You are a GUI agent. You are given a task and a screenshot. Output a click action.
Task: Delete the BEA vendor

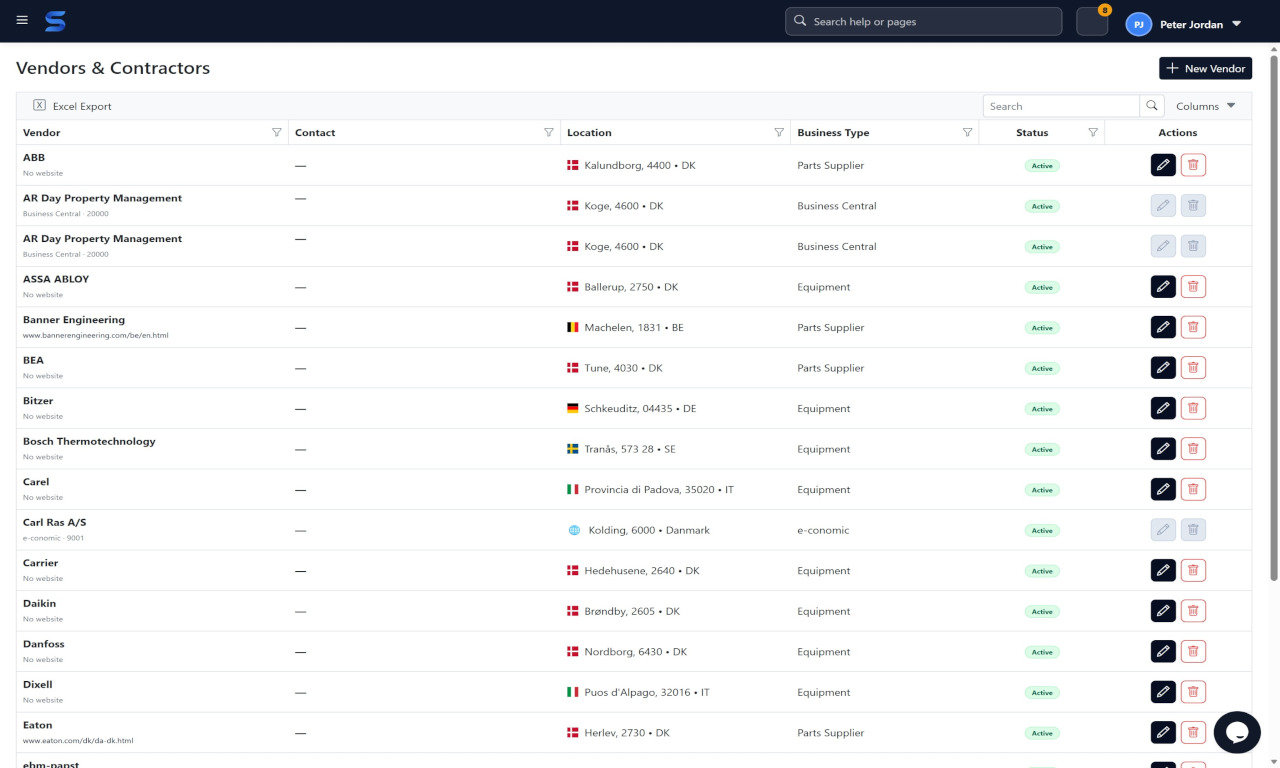click(1193, 368)
